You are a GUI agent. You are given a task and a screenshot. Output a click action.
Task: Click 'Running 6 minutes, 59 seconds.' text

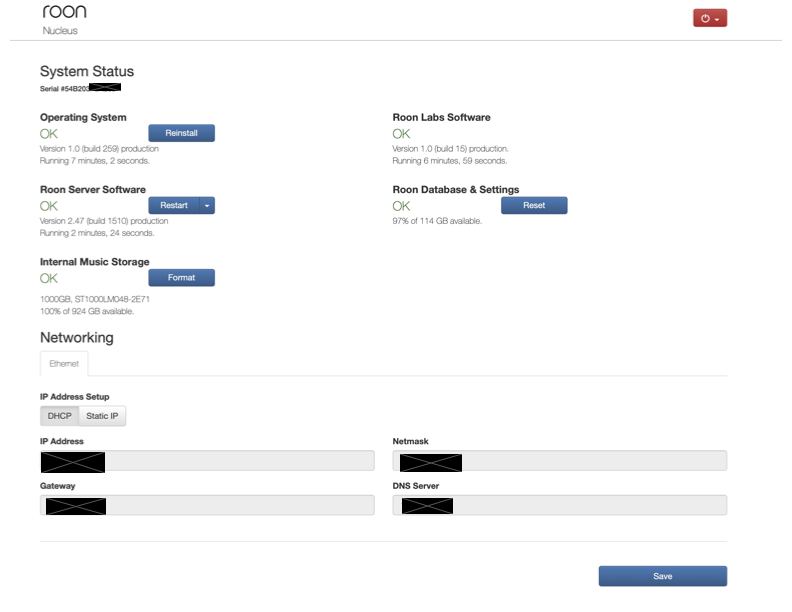450,161
